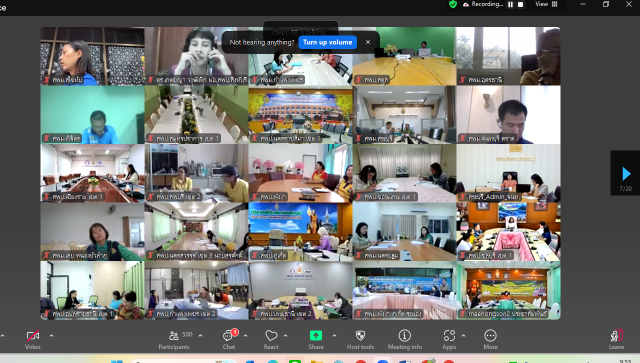Click the 7/20 page indicator text
This screenshot has width=640, height=363.
tap(626, 189)
